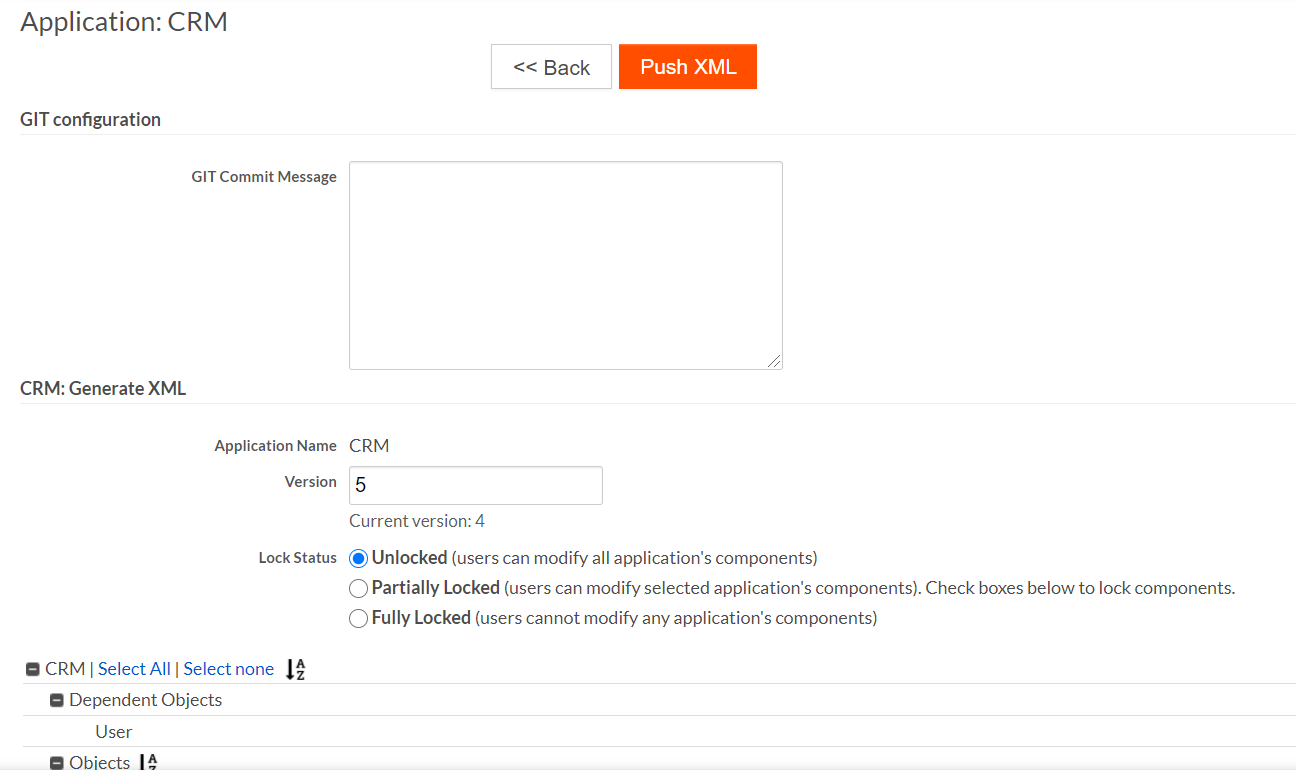The image size is (1296, 770).
Task: Select the User dependent object item
Action: (x=114, y=732)
